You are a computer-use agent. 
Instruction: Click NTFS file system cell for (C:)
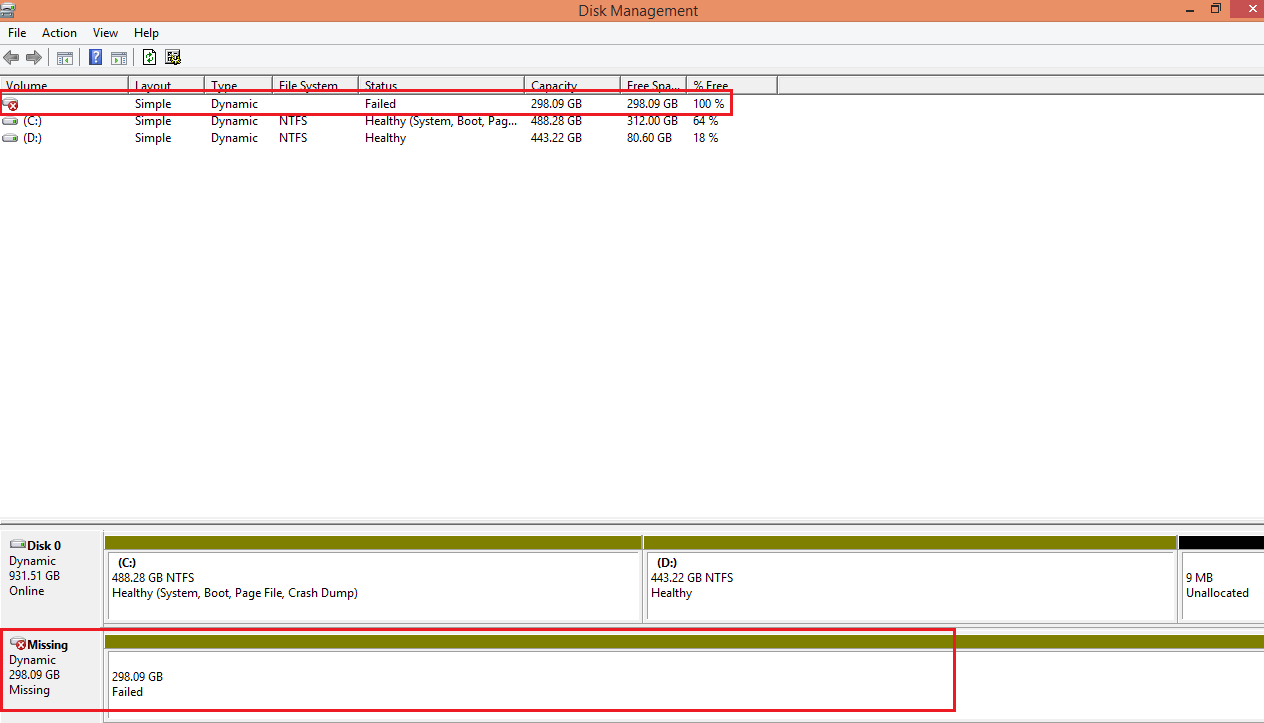click(x=293, y=121)
